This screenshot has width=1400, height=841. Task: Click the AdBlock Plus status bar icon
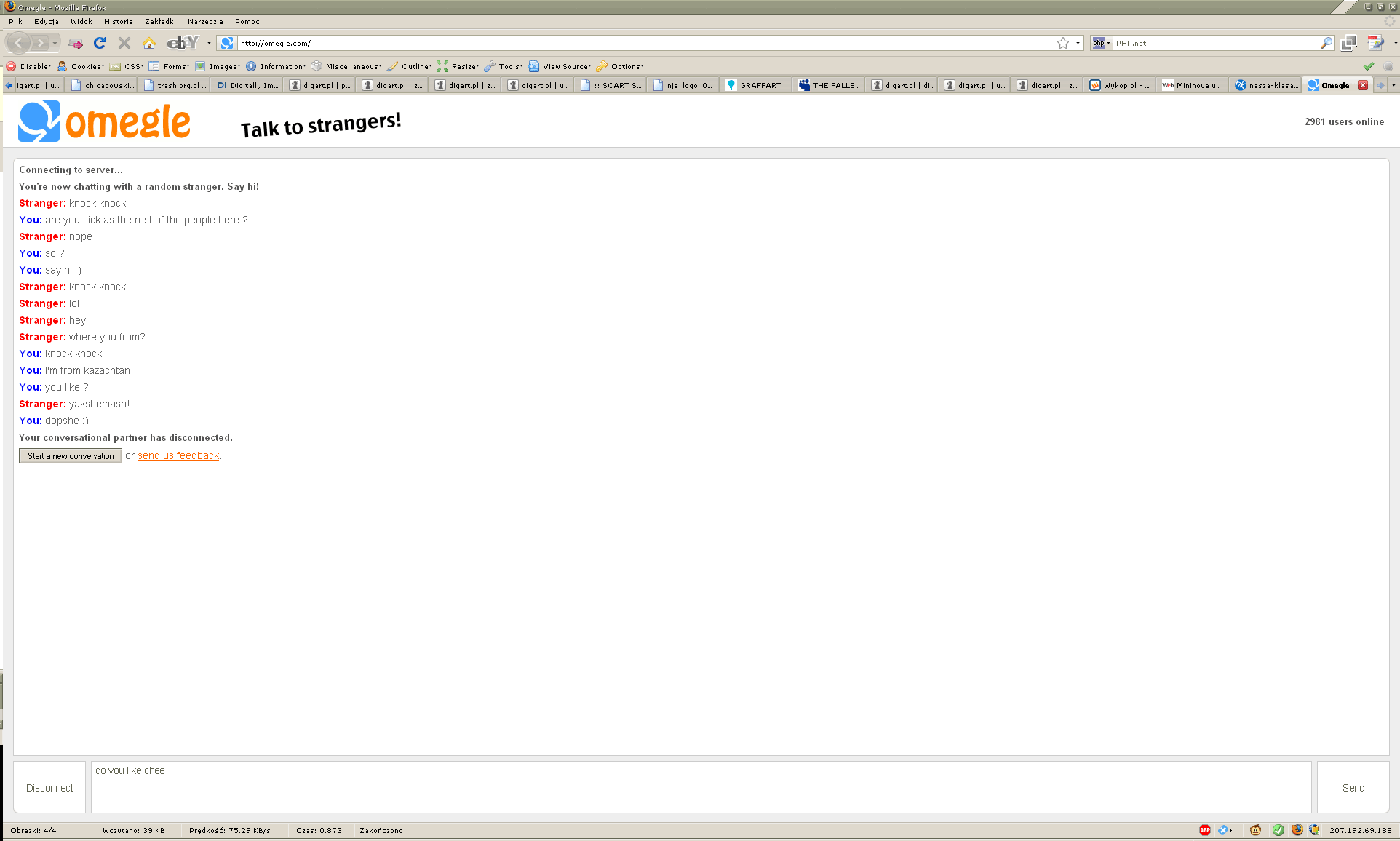tap(1205, 830)
